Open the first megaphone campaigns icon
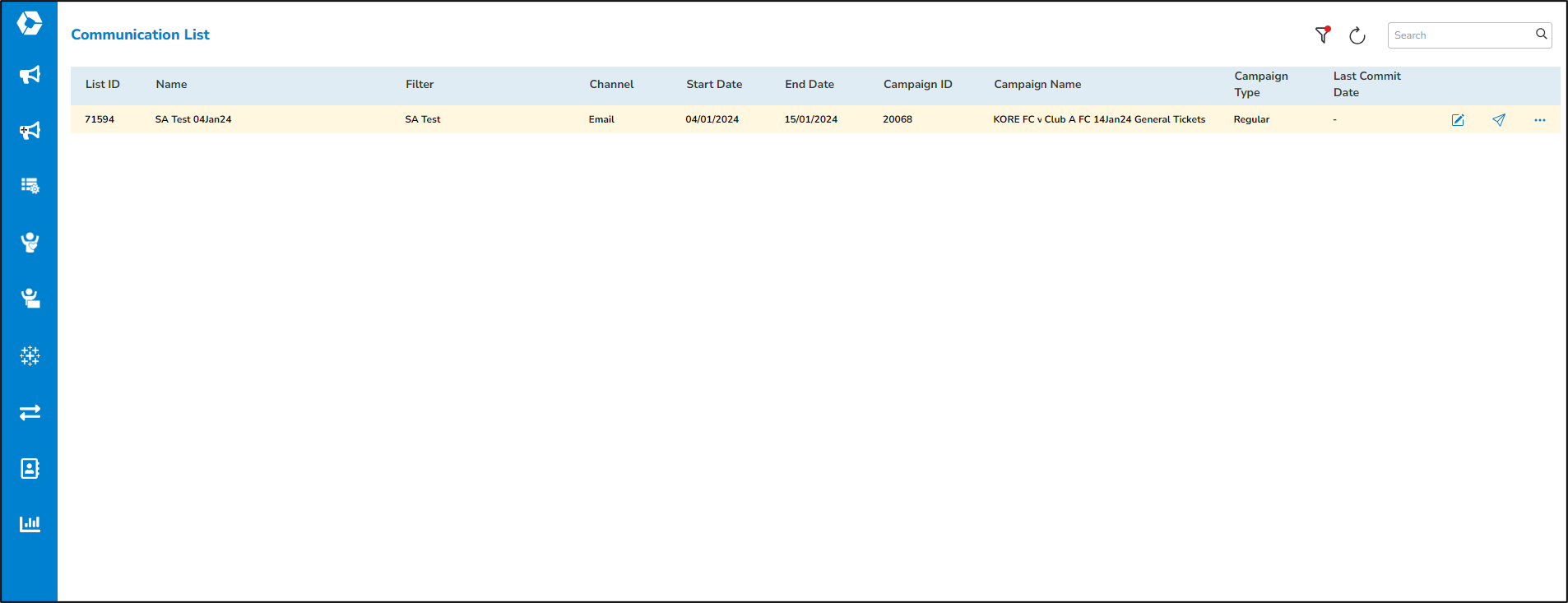 pos(30,75)
